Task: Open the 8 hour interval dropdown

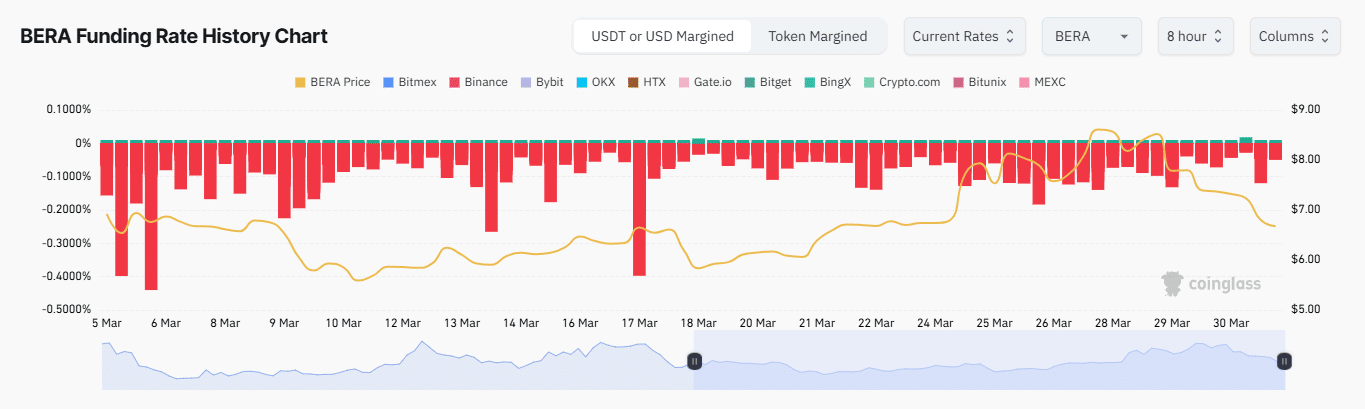Action: click(x=1195, y=36)
